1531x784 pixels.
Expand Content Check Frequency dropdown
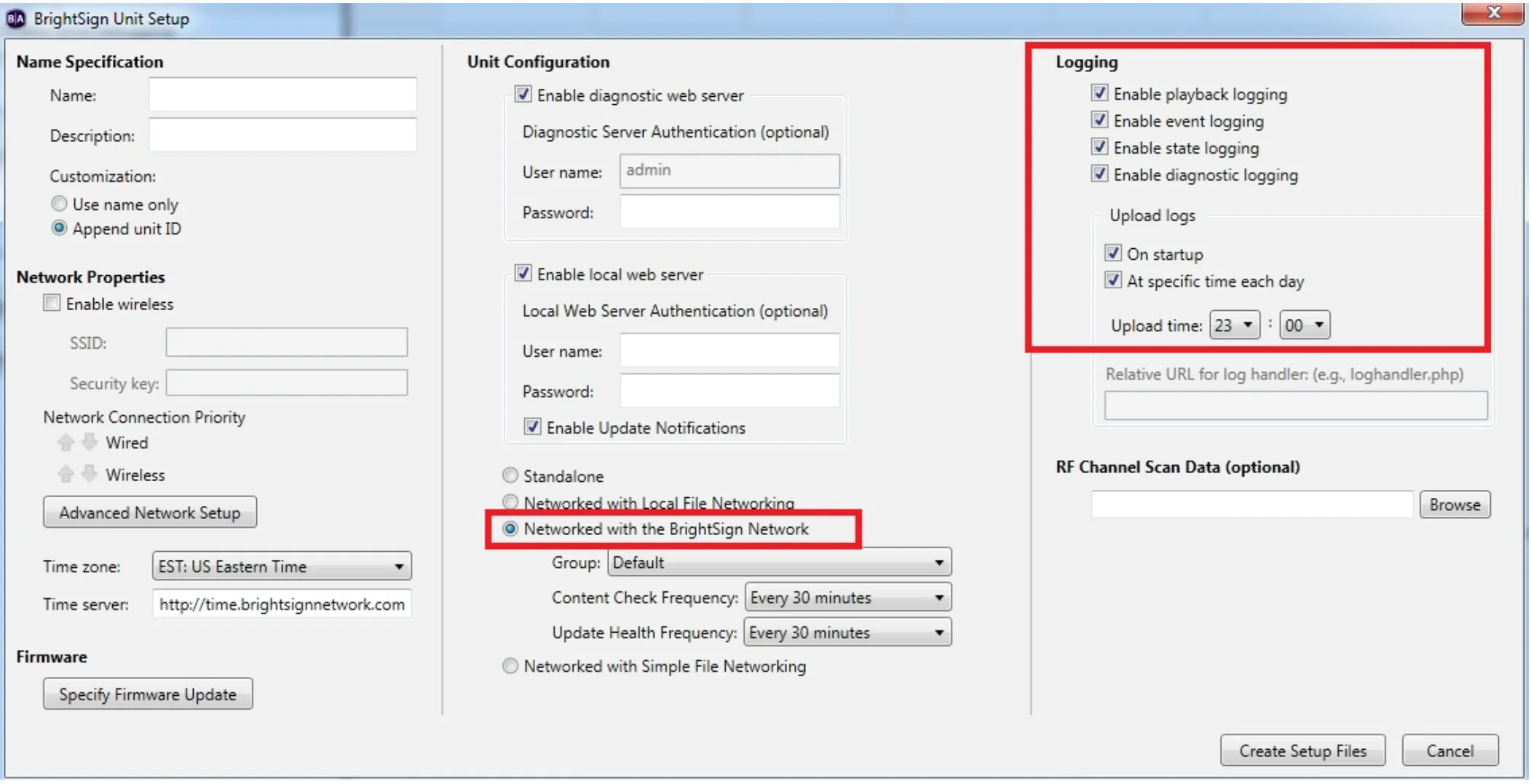tap(848, 598)
